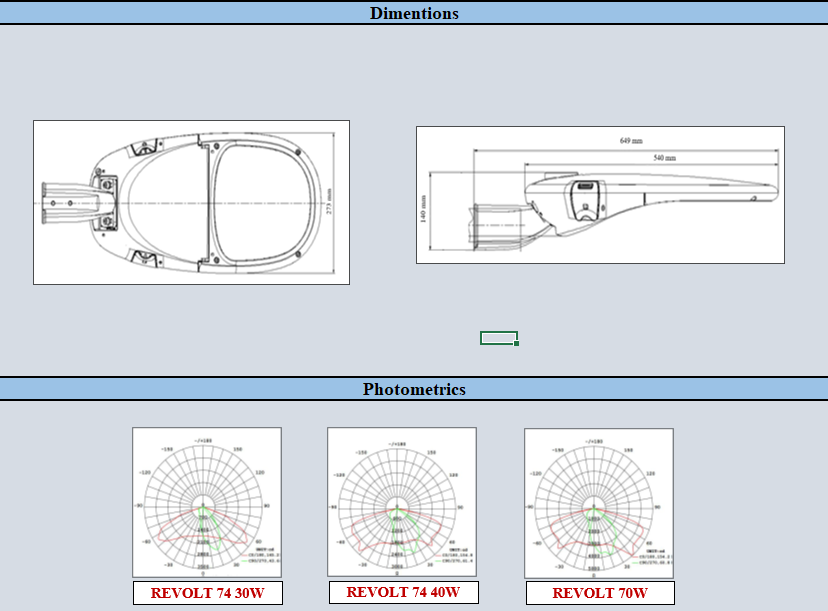Select the Dimentions header cell

click(x=414, y=13)
